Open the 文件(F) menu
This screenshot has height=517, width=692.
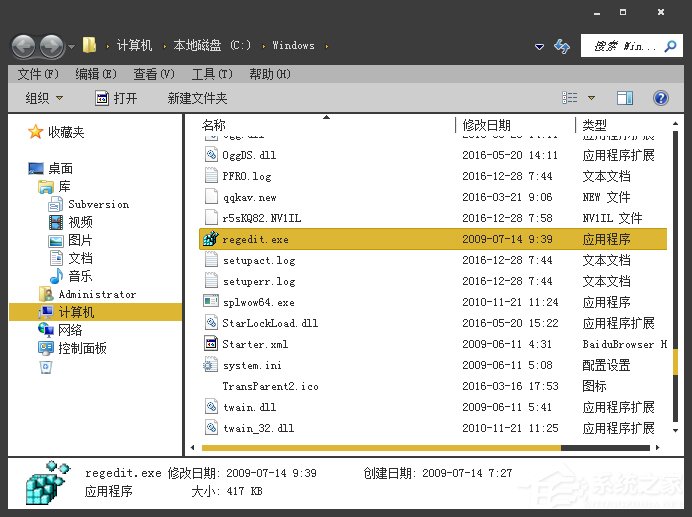coord(38,74)
